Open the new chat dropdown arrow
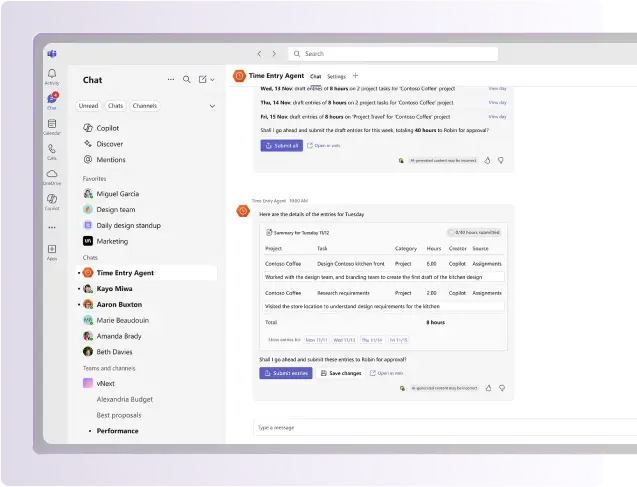The image size is (637, 487). point(212,80)
